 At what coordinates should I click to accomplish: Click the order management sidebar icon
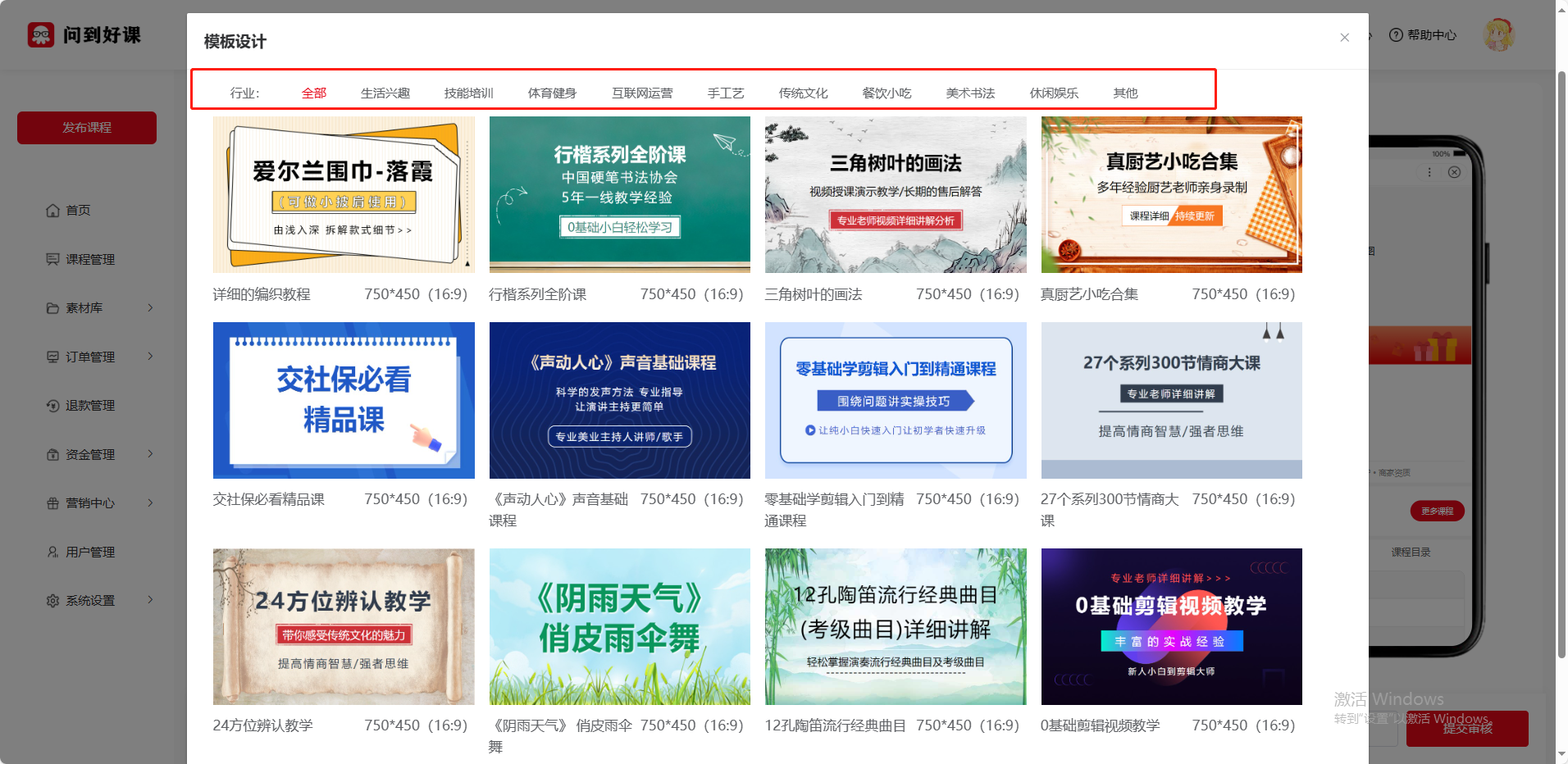tap(52, 357)
